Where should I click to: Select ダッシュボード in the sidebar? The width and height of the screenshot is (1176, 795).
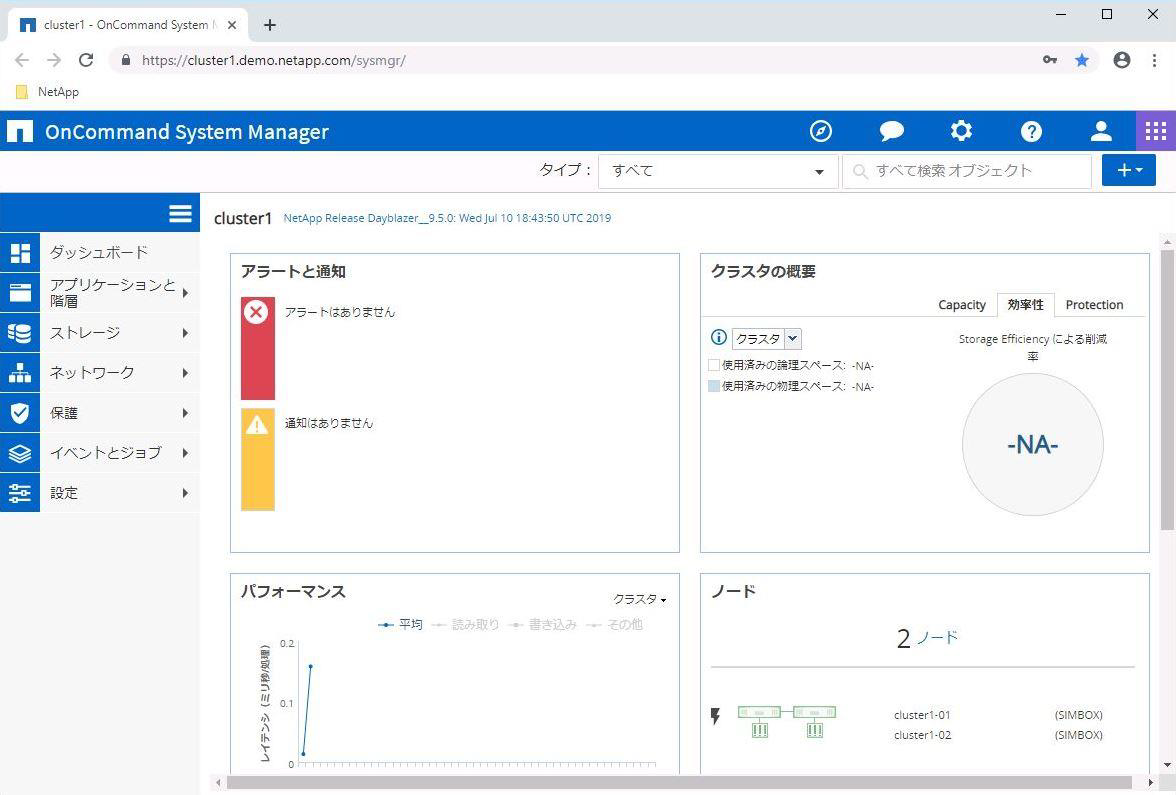(100, 253)
